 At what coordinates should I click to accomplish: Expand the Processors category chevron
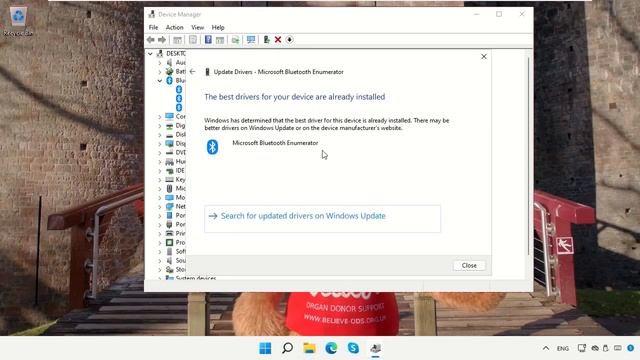coord(160,242)
